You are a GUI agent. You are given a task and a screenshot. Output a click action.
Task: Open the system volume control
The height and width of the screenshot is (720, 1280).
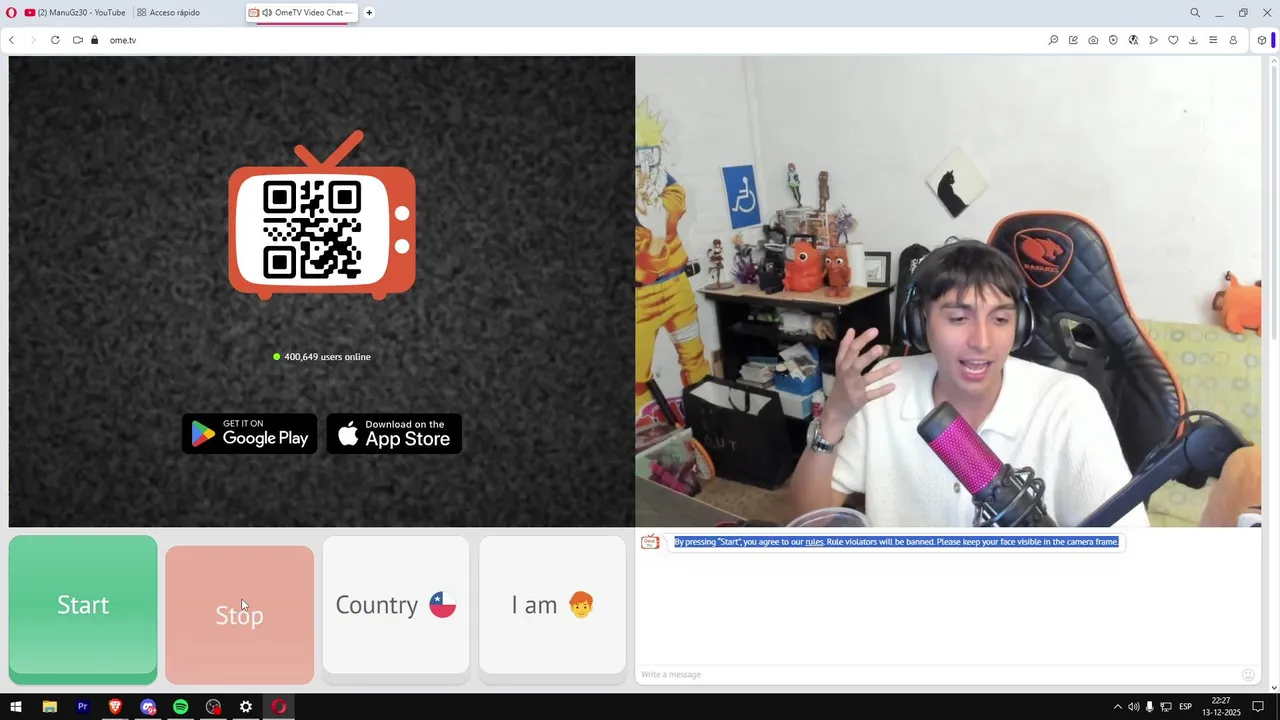(x=1134, y=707)
